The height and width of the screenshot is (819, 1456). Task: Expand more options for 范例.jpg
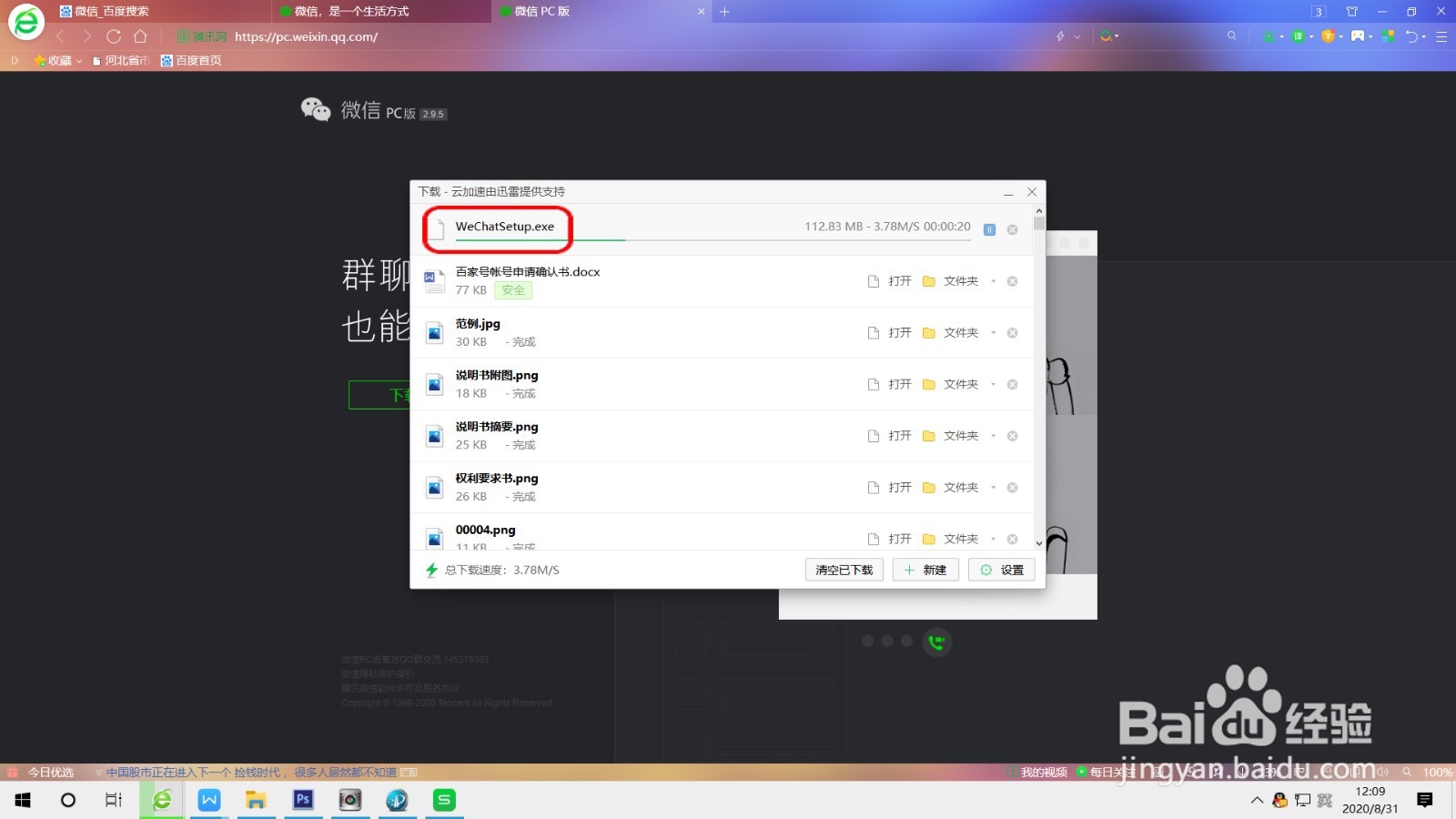tap(993, 333)
